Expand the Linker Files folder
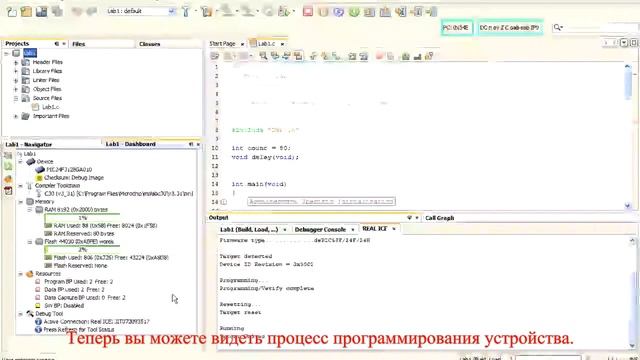Screen dimensions: 640x360 pos(16,80)
